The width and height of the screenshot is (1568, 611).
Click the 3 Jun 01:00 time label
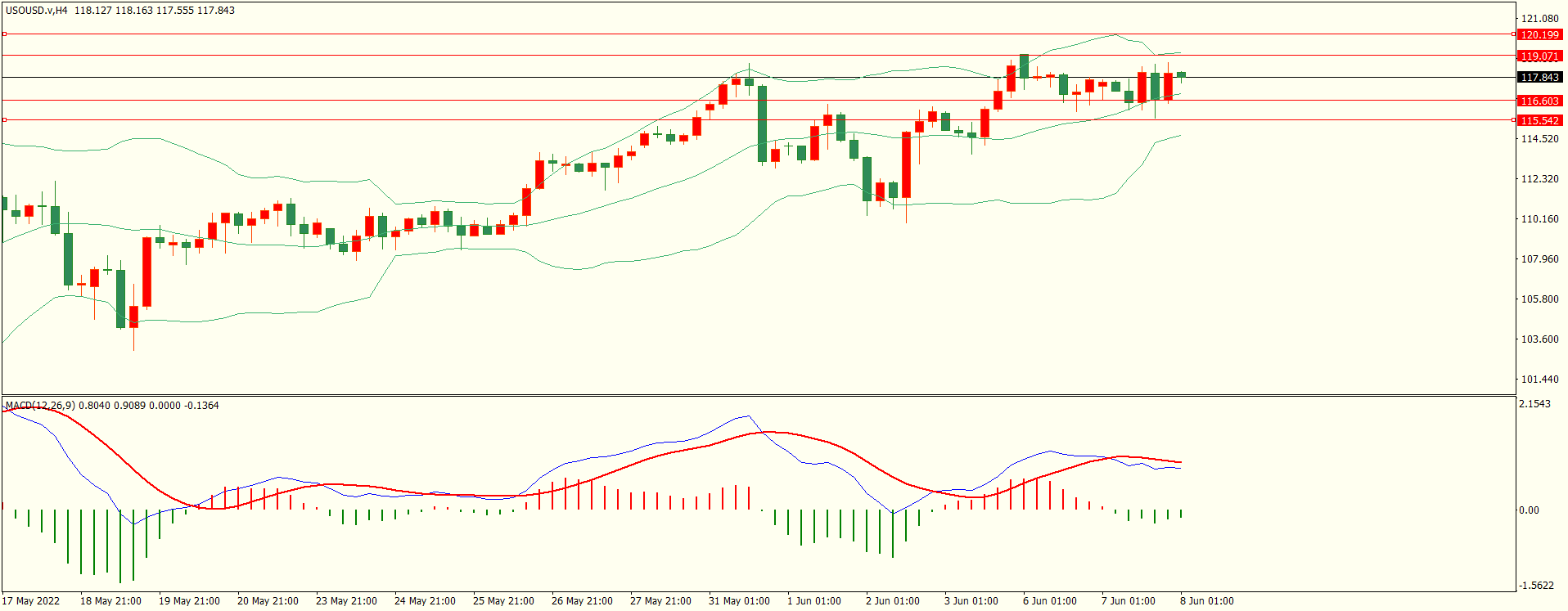pos(971,601)
